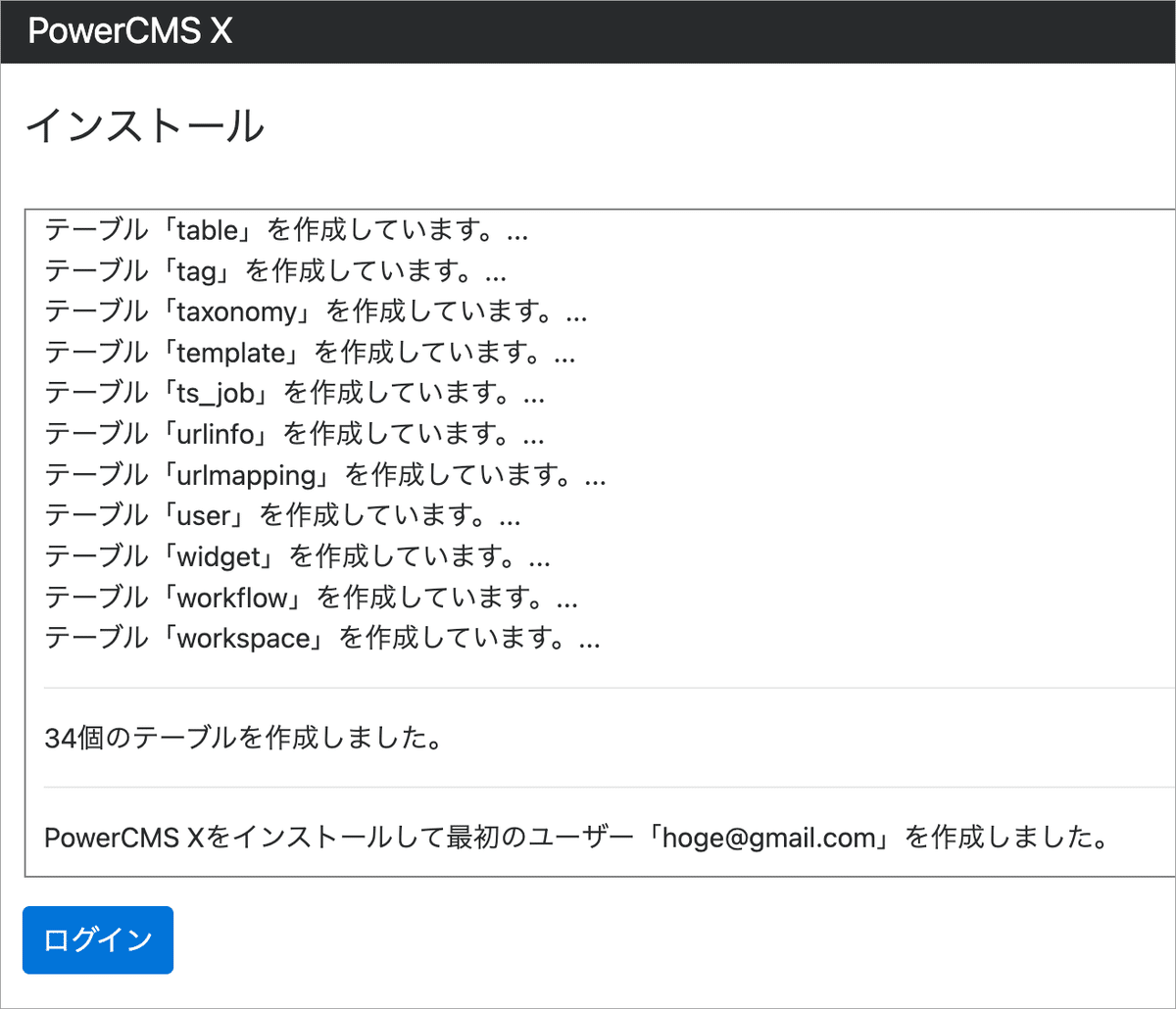Image resolution: width=1176 pixels, height=1009 pixels.
Task: Select the 34個のテーブルを作成しました message
Action: coord(242,737)
